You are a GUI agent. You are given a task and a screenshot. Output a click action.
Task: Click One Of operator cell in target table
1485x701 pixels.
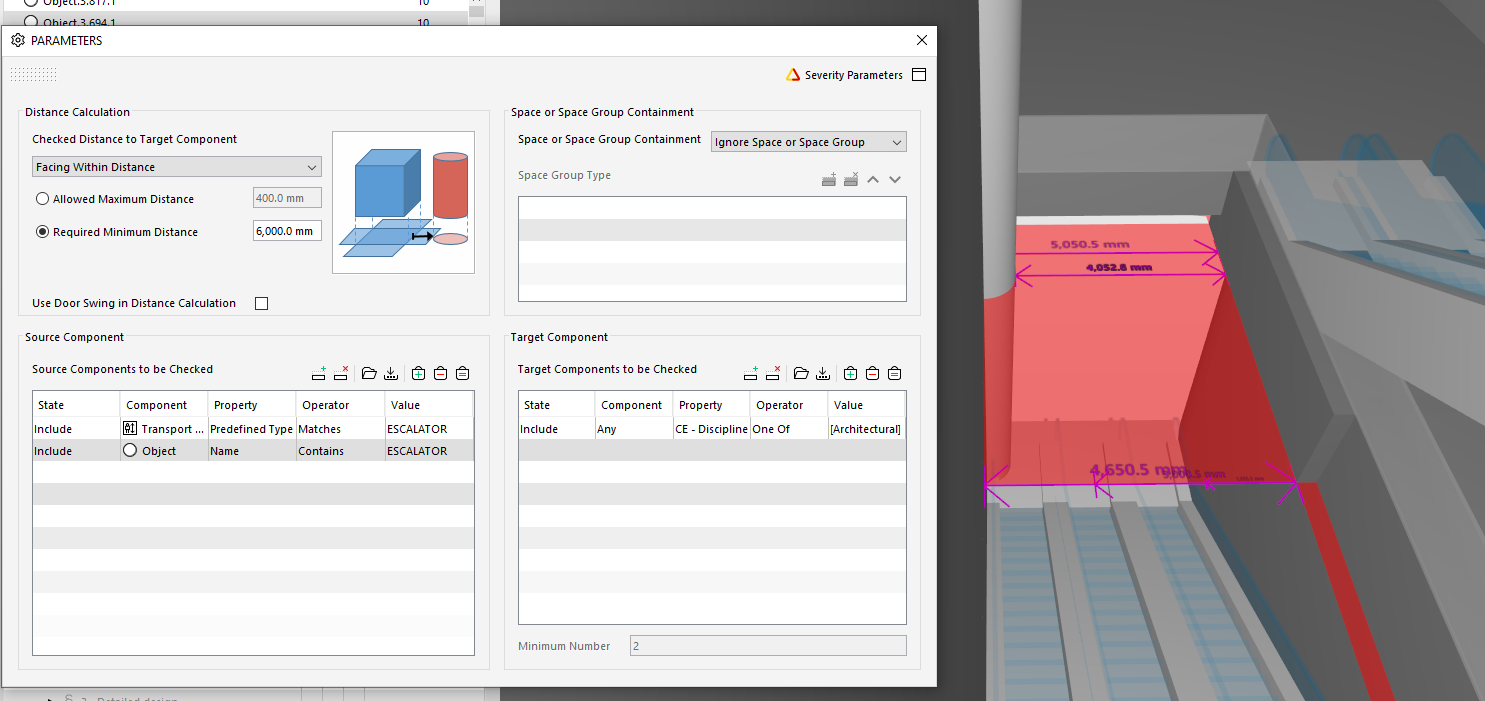click(x=790, y=429)
